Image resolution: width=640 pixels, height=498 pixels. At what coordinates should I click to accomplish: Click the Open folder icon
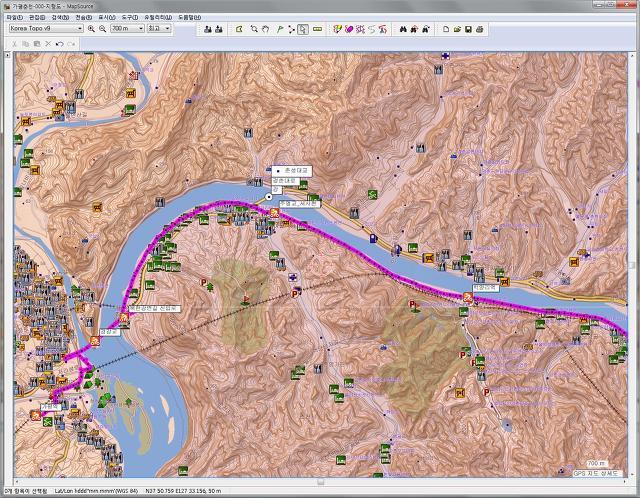[x=457, y=29]
